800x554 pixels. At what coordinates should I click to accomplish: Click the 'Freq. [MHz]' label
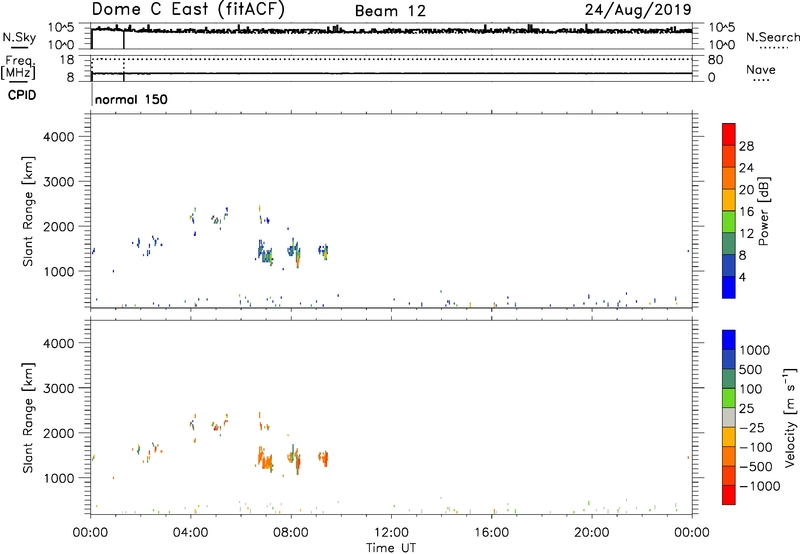coord(19,67)
